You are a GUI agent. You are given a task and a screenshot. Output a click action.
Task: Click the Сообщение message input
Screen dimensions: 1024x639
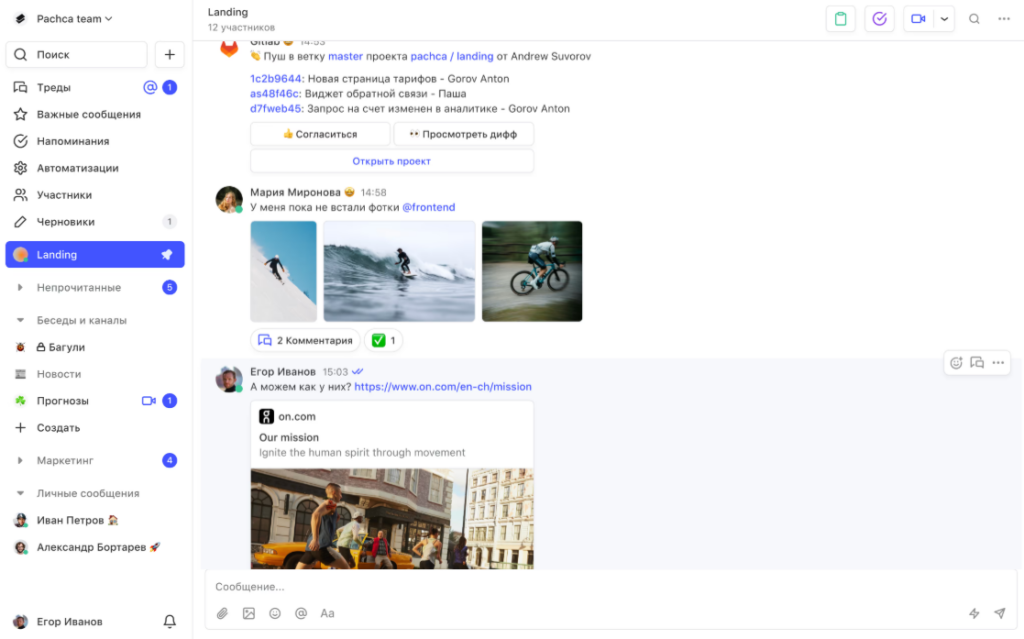tap(611, 587)
